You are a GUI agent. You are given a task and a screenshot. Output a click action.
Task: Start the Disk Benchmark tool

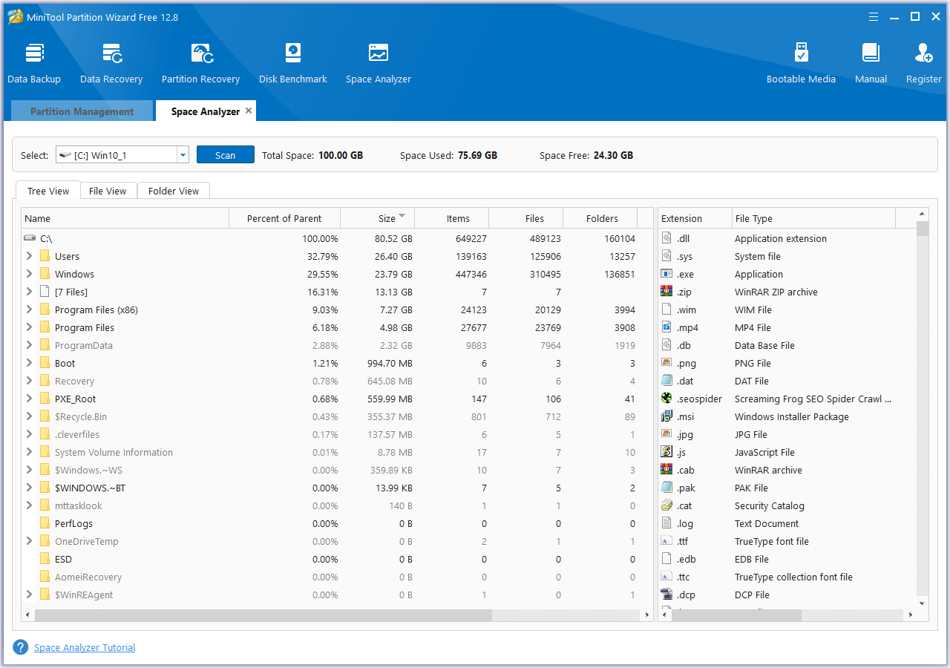[293, 62]
